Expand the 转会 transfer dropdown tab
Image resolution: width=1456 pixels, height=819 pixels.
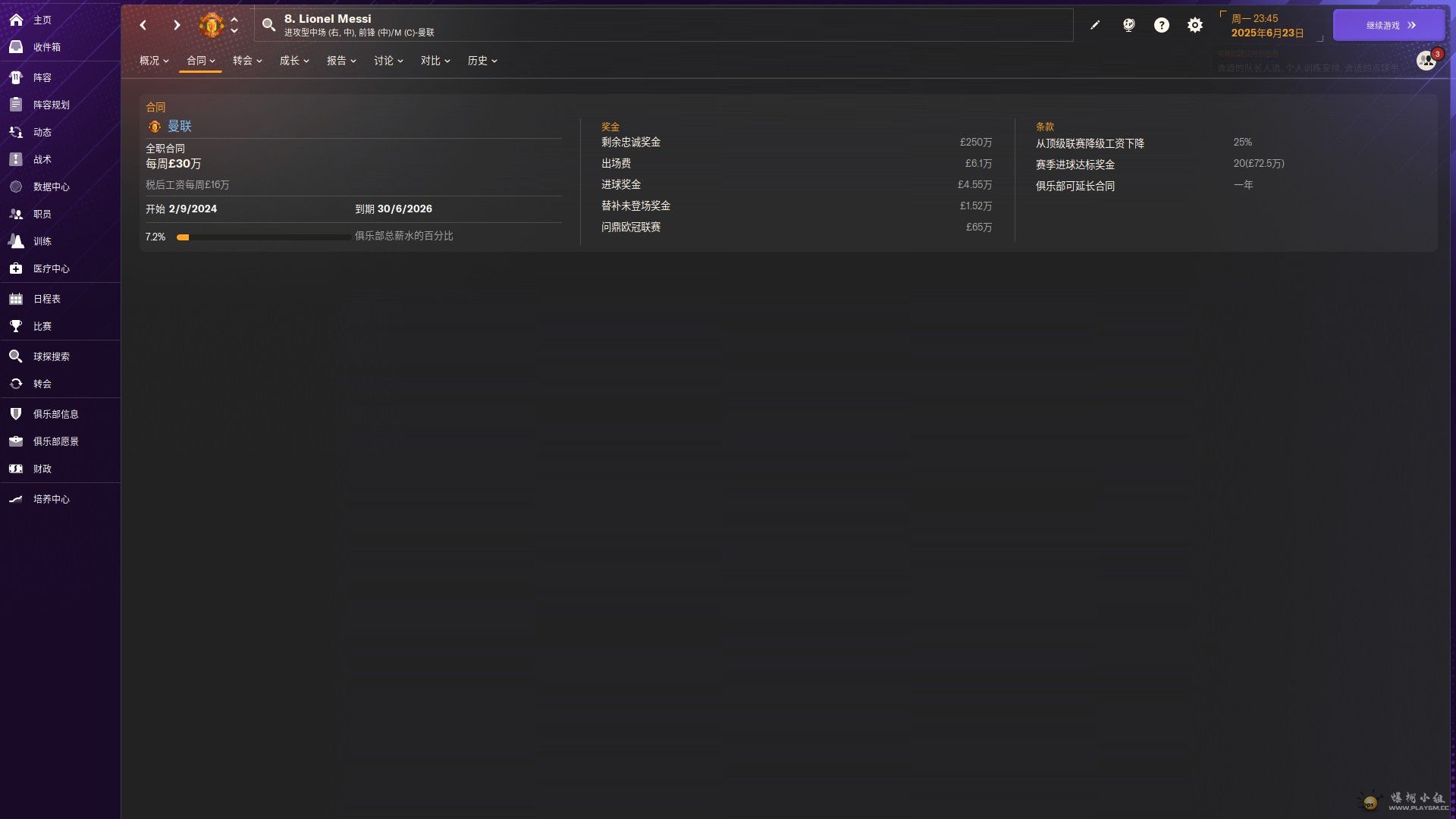[x=247, y=61]
